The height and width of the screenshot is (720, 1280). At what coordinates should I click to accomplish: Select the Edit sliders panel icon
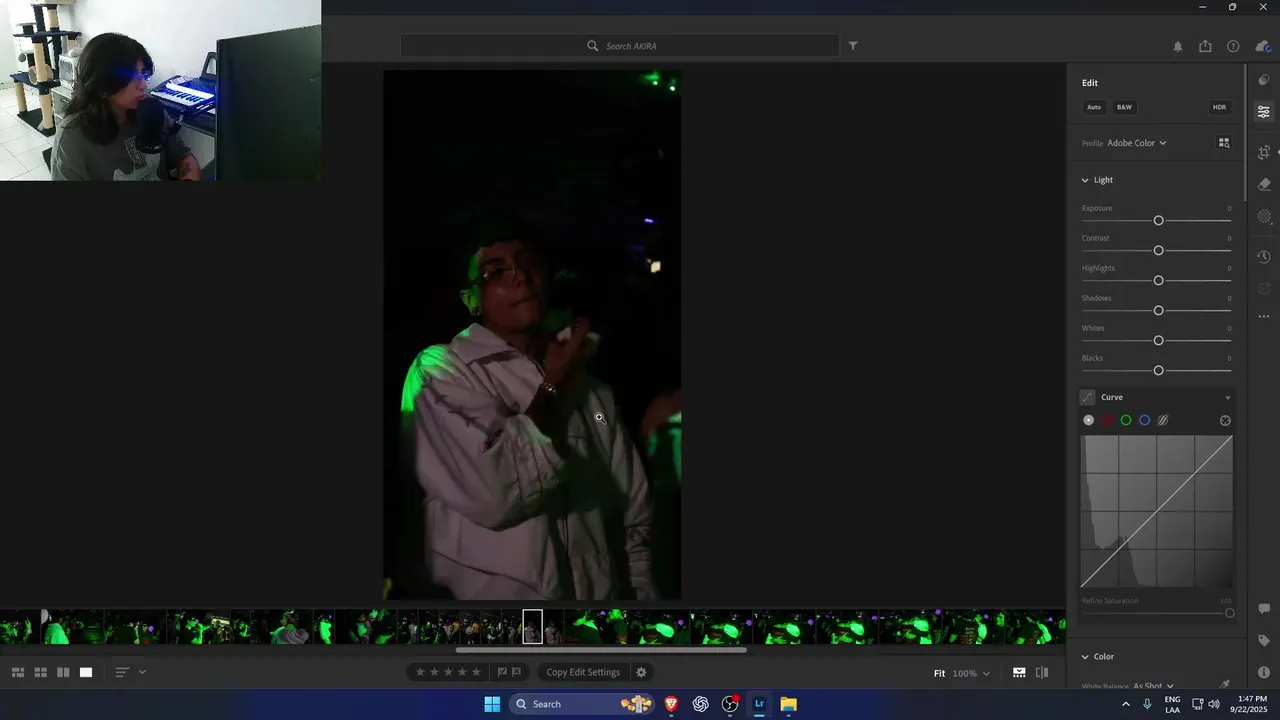click(1264, 111)
